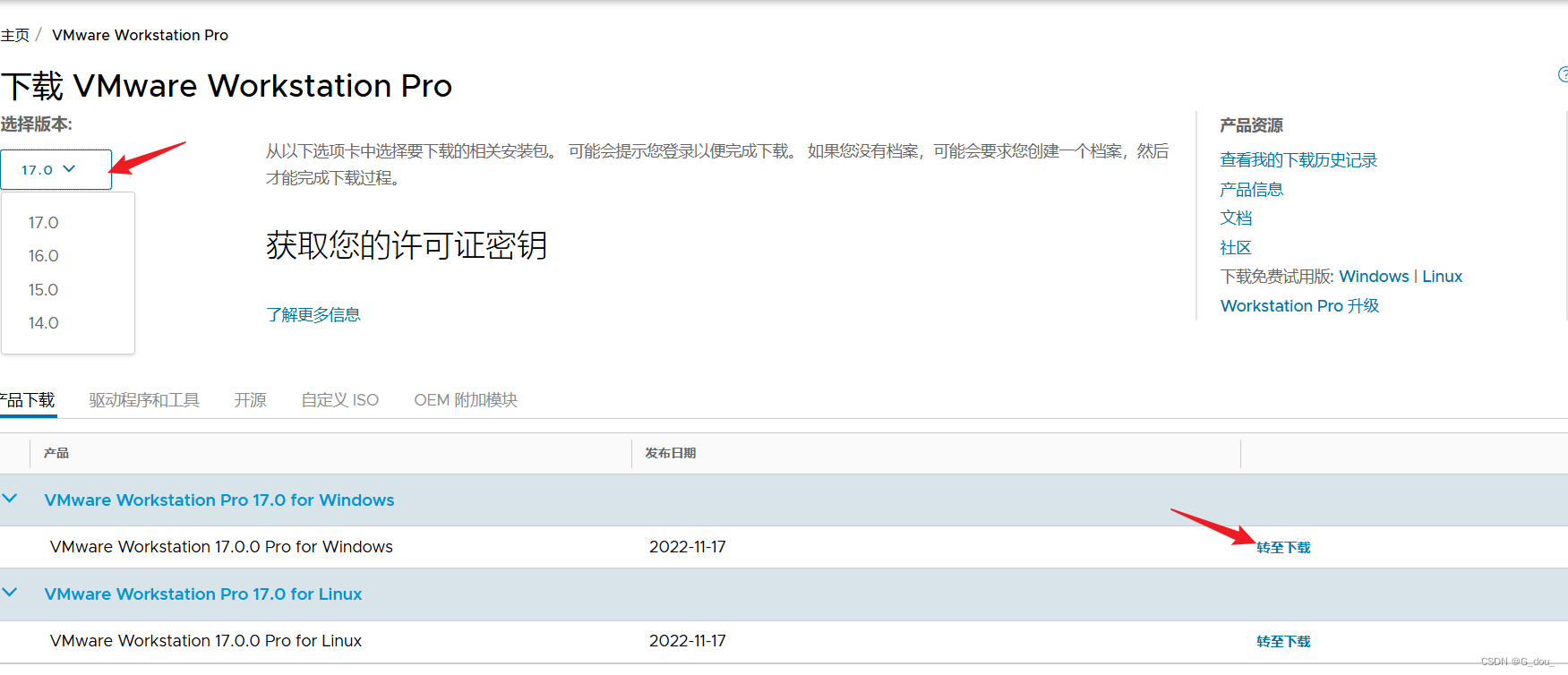Open 查看我的下载历史记录 link
Image resolution: width=1568 pixels, height=675 pixels.
click(x=1298, y=160)
